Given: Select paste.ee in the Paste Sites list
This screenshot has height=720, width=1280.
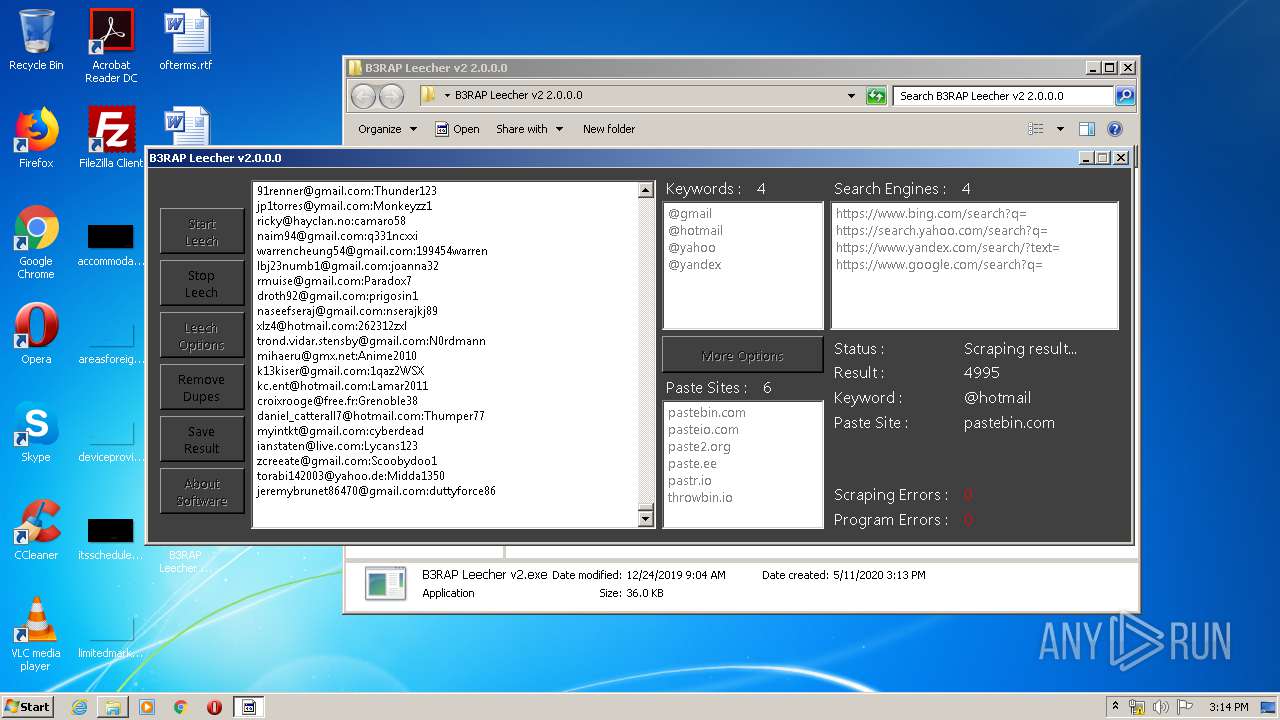Looking at the screenshot, I should [x=692, y=463].
